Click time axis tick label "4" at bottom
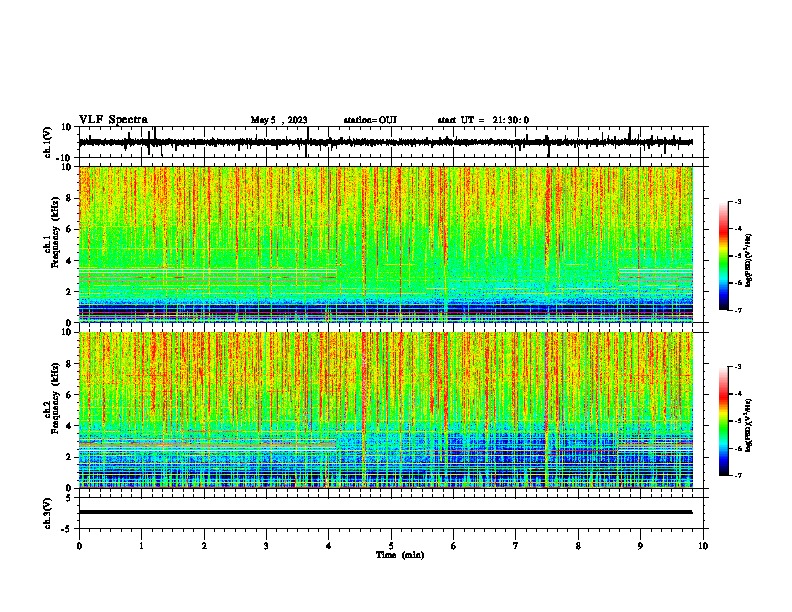The width and height of the screenshot is (792, 612). click(x=329, y=546)
